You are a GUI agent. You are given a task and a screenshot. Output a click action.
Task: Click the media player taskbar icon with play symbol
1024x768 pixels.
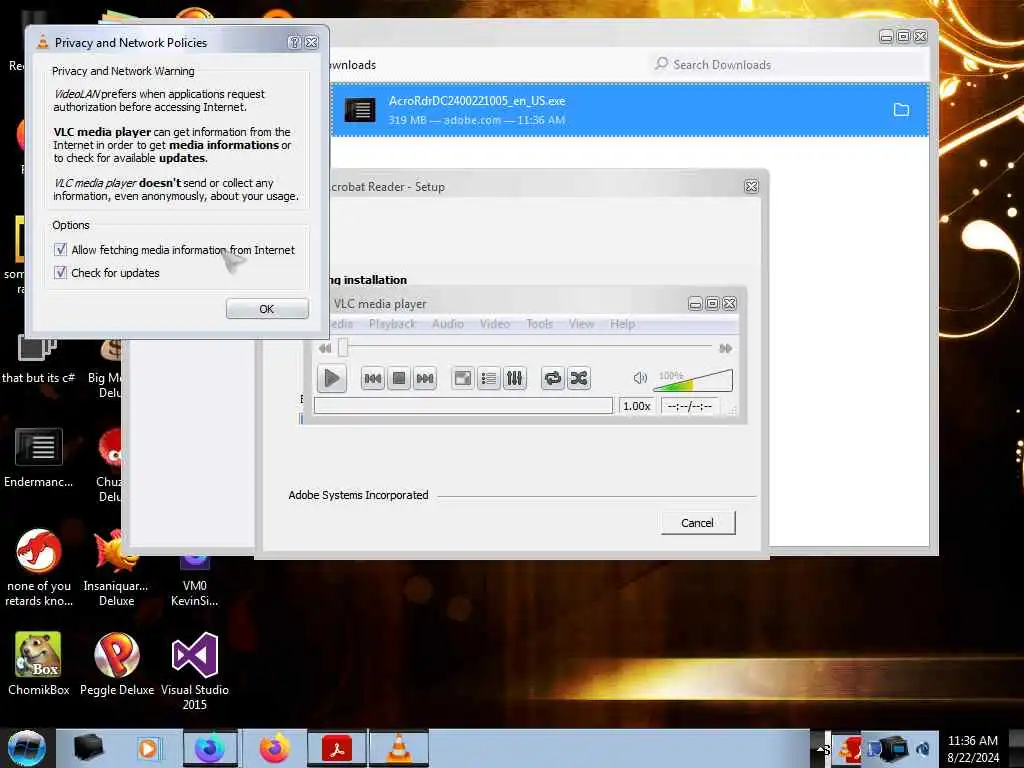point(148,748)
